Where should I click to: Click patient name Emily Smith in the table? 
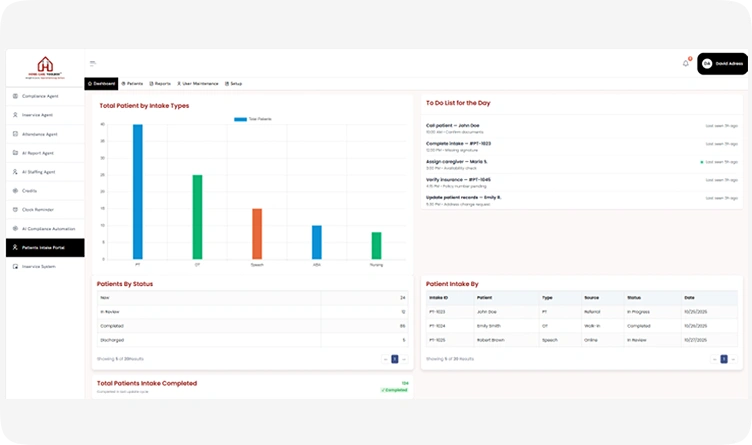point(489,326)
